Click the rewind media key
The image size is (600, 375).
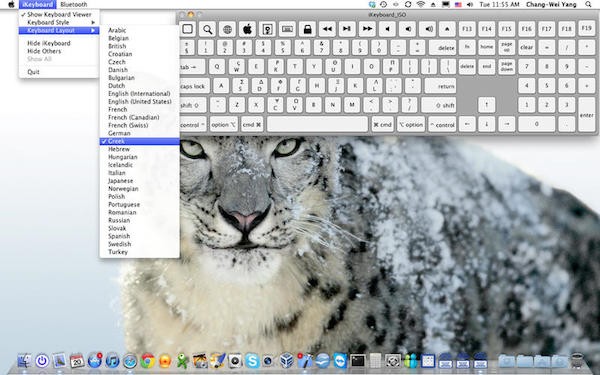(x=327, y=29)
